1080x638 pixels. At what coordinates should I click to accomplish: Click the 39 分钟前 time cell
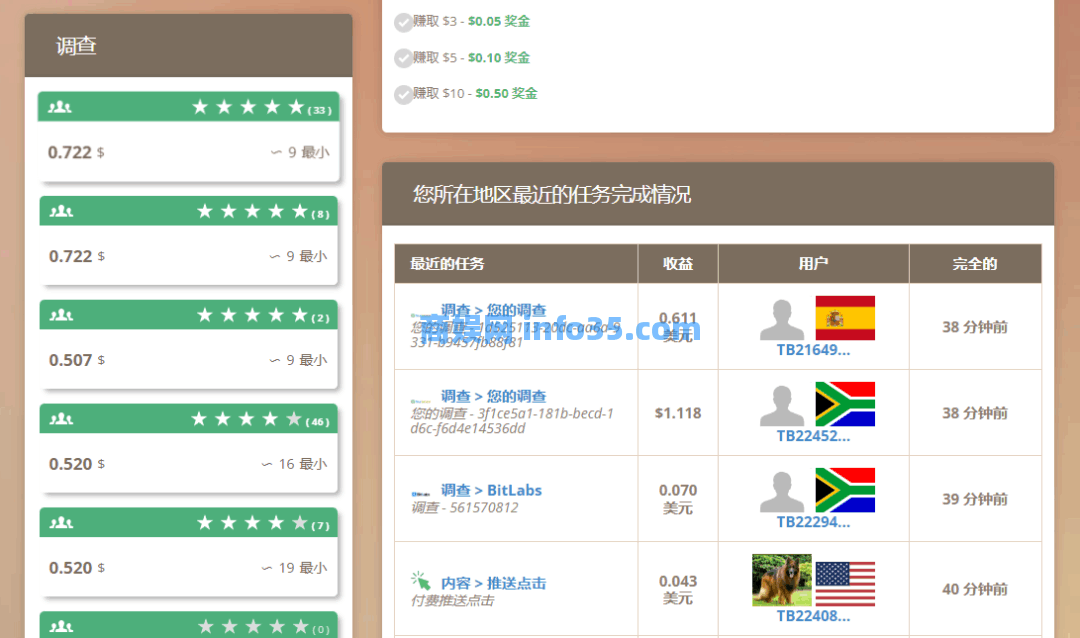click(975, 499)
